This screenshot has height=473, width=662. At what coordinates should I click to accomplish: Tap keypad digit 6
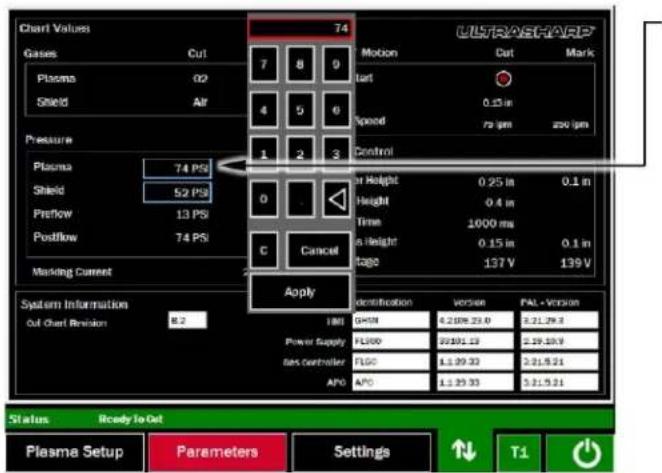tap(336, 110)
